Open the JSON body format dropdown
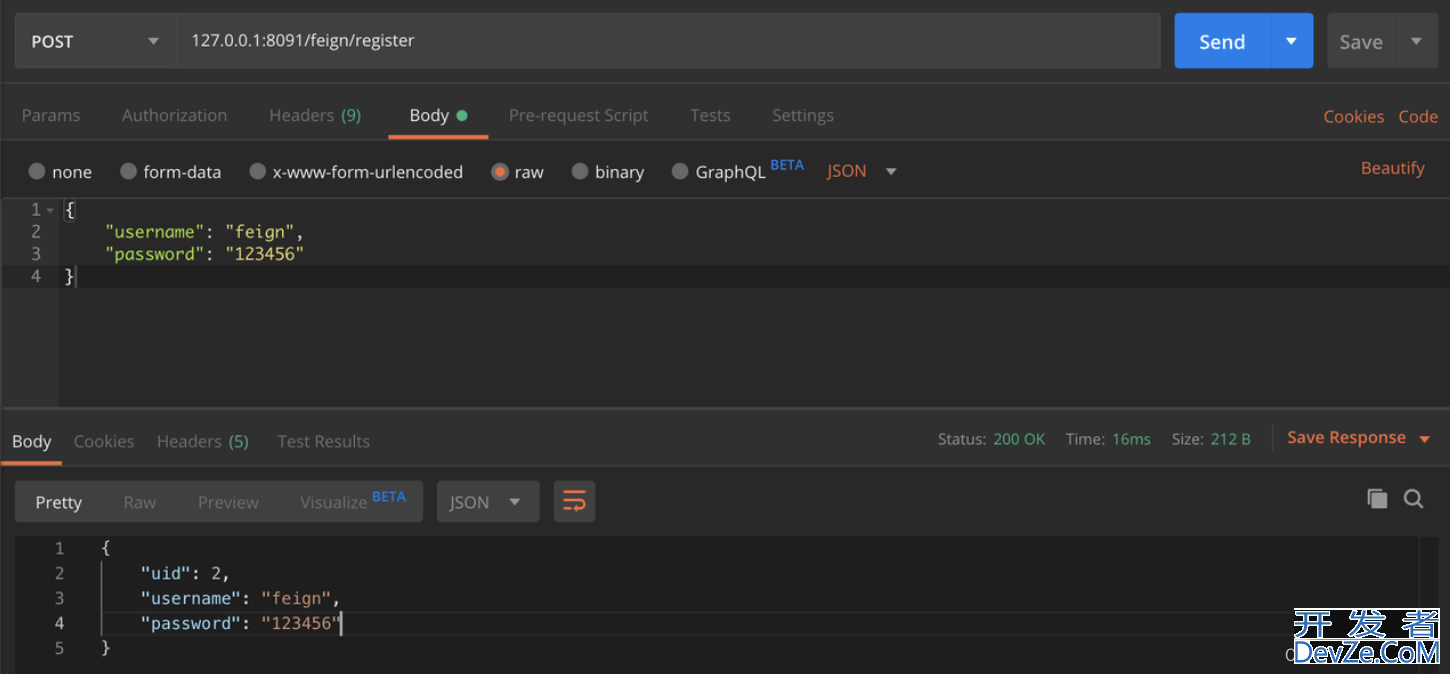1450x674 pixels. (861, 171)
